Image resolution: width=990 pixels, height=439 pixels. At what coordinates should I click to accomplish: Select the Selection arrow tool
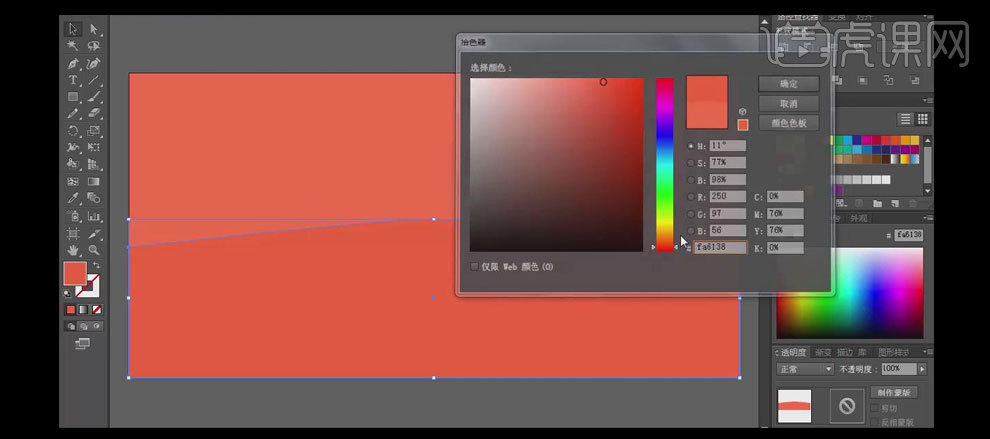click(x=74, y=30)
